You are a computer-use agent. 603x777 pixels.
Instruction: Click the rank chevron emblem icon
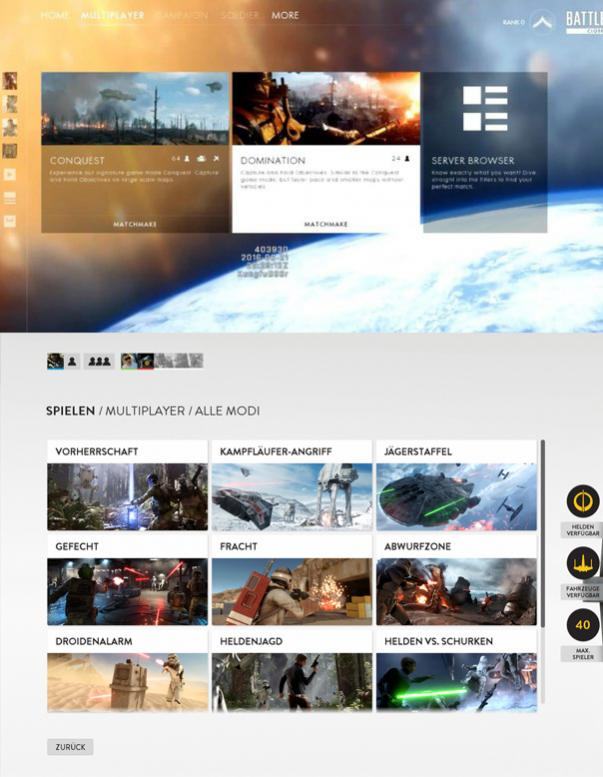pyautogui.click(x=542, y=22)
